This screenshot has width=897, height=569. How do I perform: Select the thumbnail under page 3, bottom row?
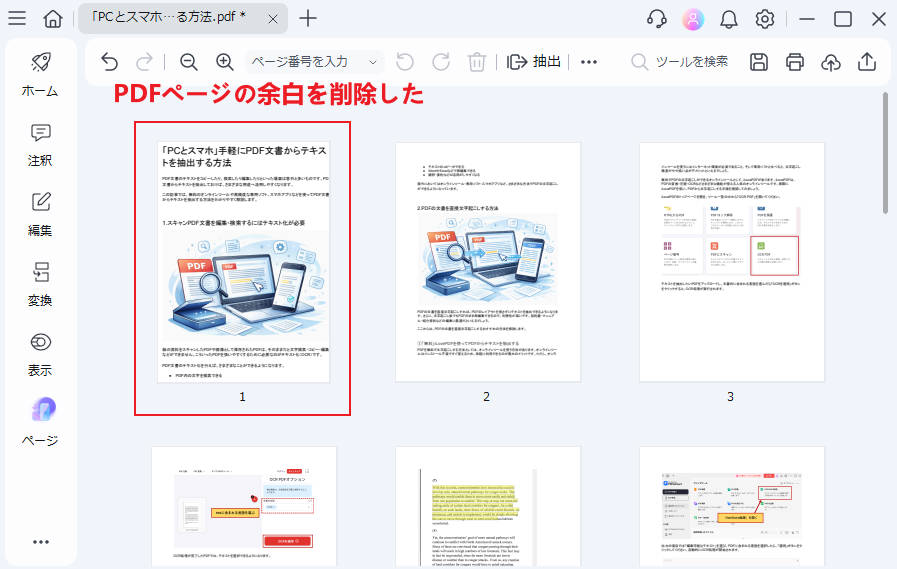(x=732, y=508)
